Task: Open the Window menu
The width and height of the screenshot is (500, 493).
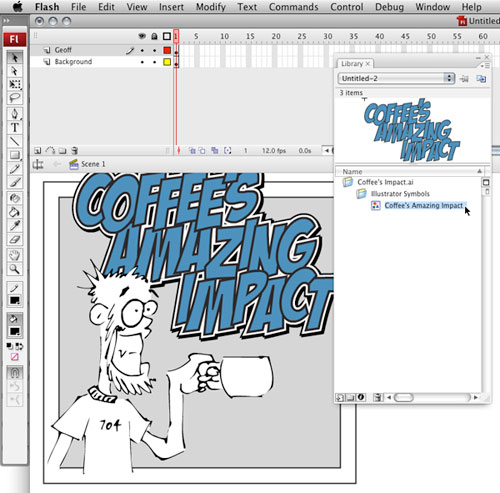Action: (x=432, y=7)
